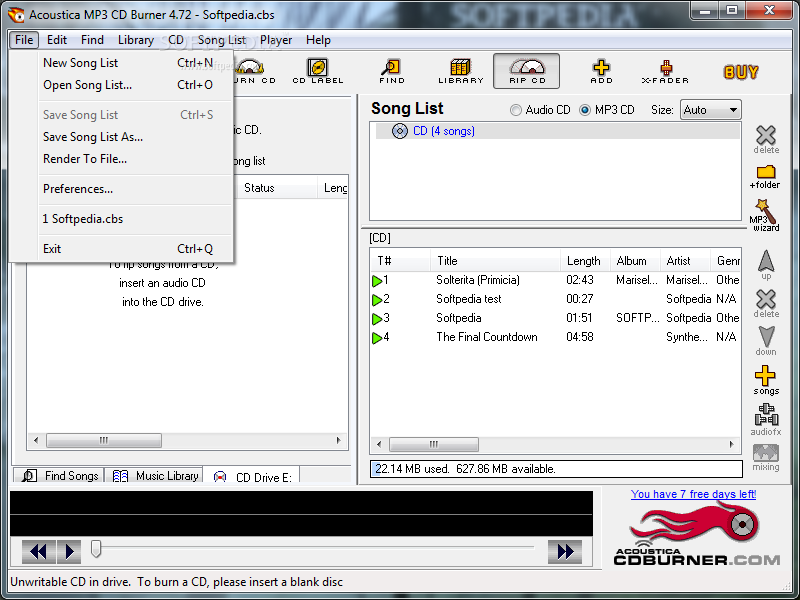This screenshot has height=600, width=800.
Task: Open the Edit menu
Action: 57,40
